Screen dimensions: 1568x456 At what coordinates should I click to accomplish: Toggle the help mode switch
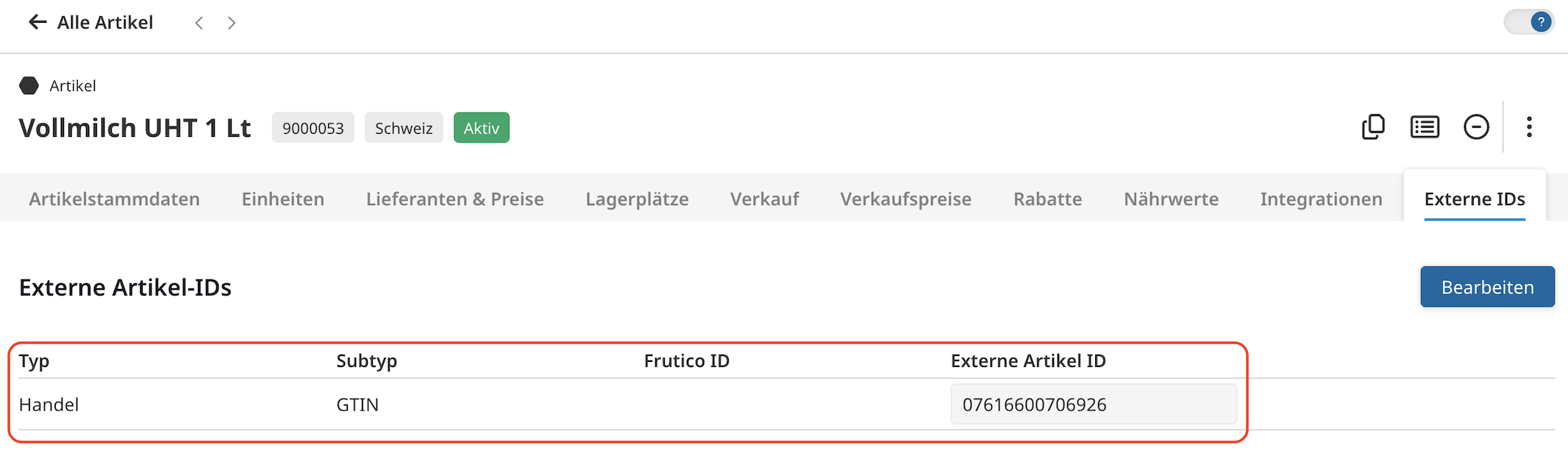coord(1528,22)
